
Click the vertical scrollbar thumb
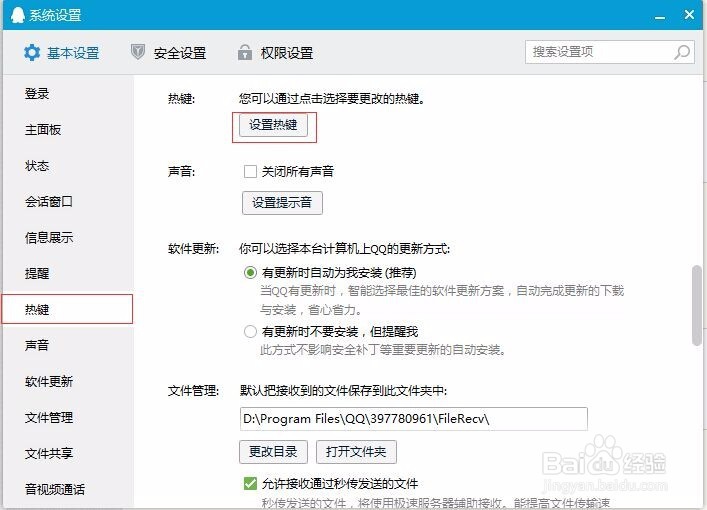(697, 306)
